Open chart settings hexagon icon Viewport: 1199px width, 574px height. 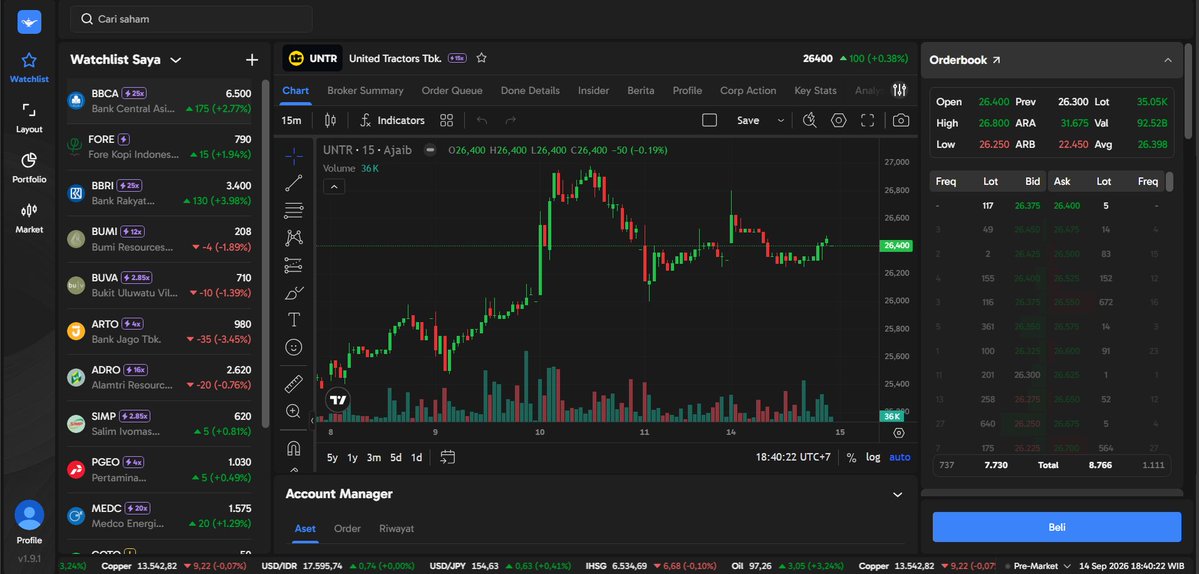pos(839,120)
